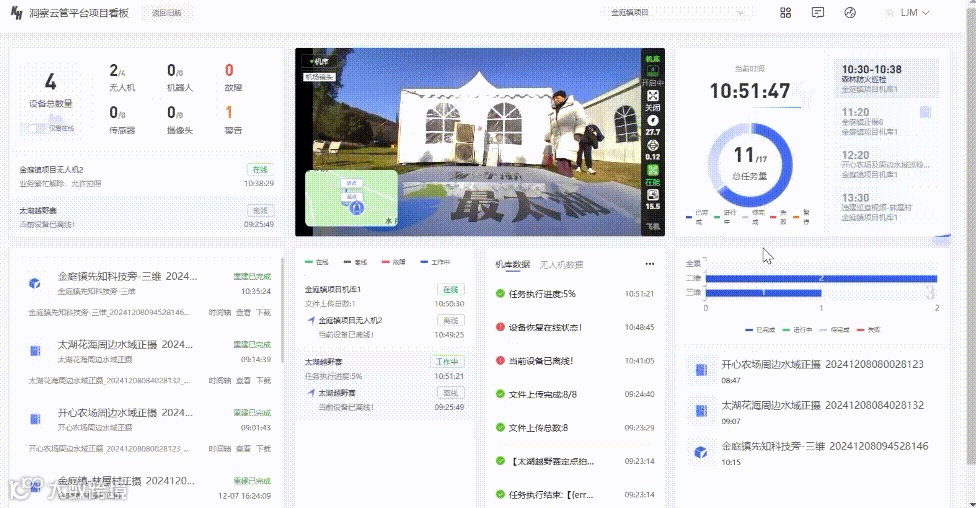Click green check icon for 任务执行进度:5%
The height and width of the screenshot is (508, 976).
click(500, 293)
